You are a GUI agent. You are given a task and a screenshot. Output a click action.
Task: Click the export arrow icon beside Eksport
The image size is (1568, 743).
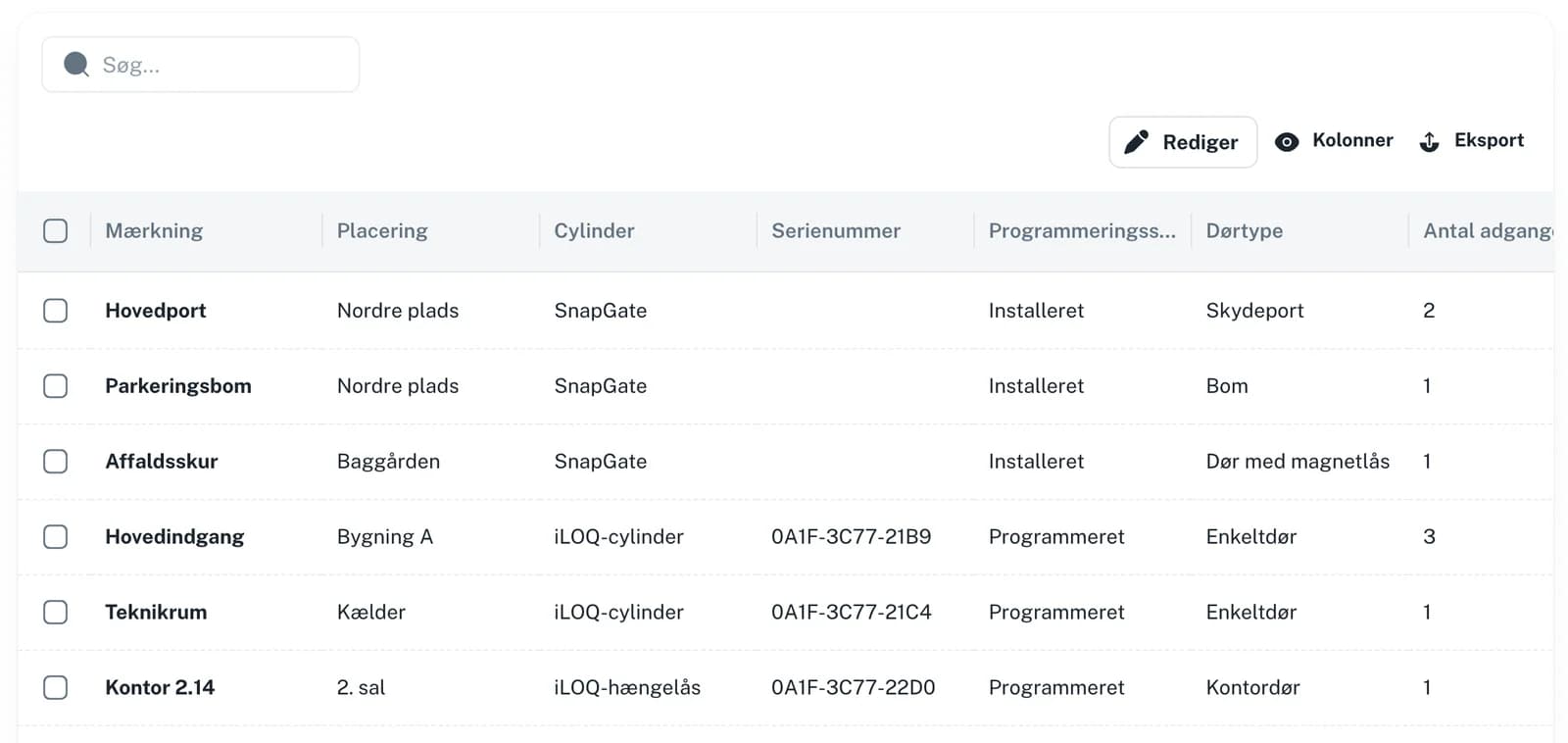[1430, 142]
